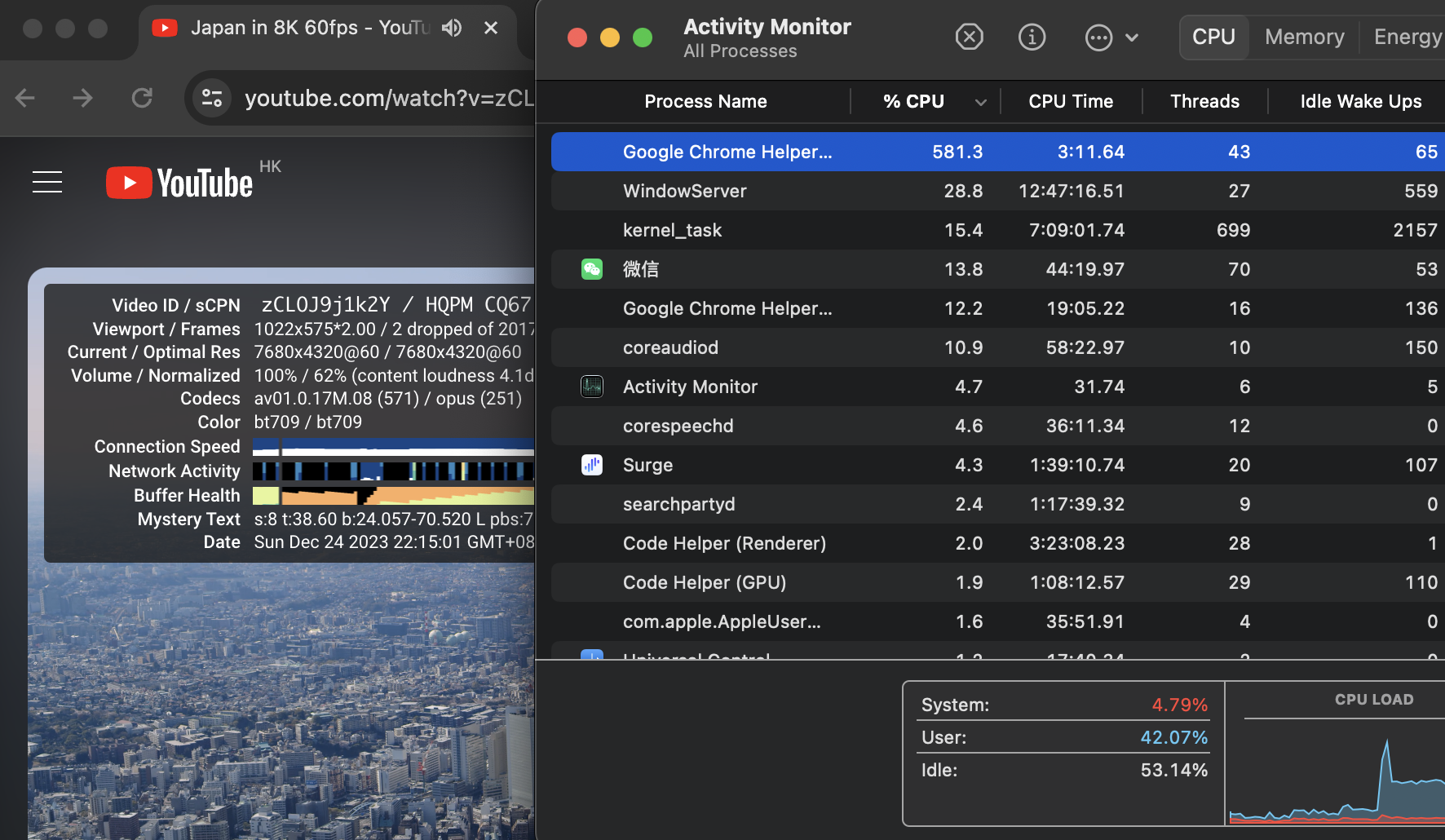
Task: Open the site information icon in address bar
Action: click(212, 99)
